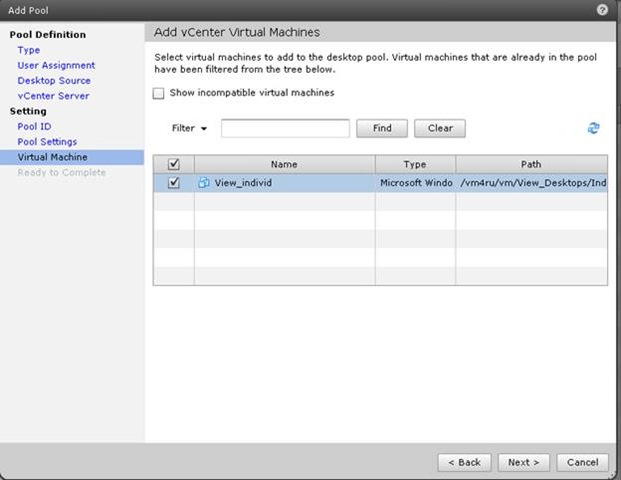Click the Find button
Screen dimensions: 621x480
(382, 128)
